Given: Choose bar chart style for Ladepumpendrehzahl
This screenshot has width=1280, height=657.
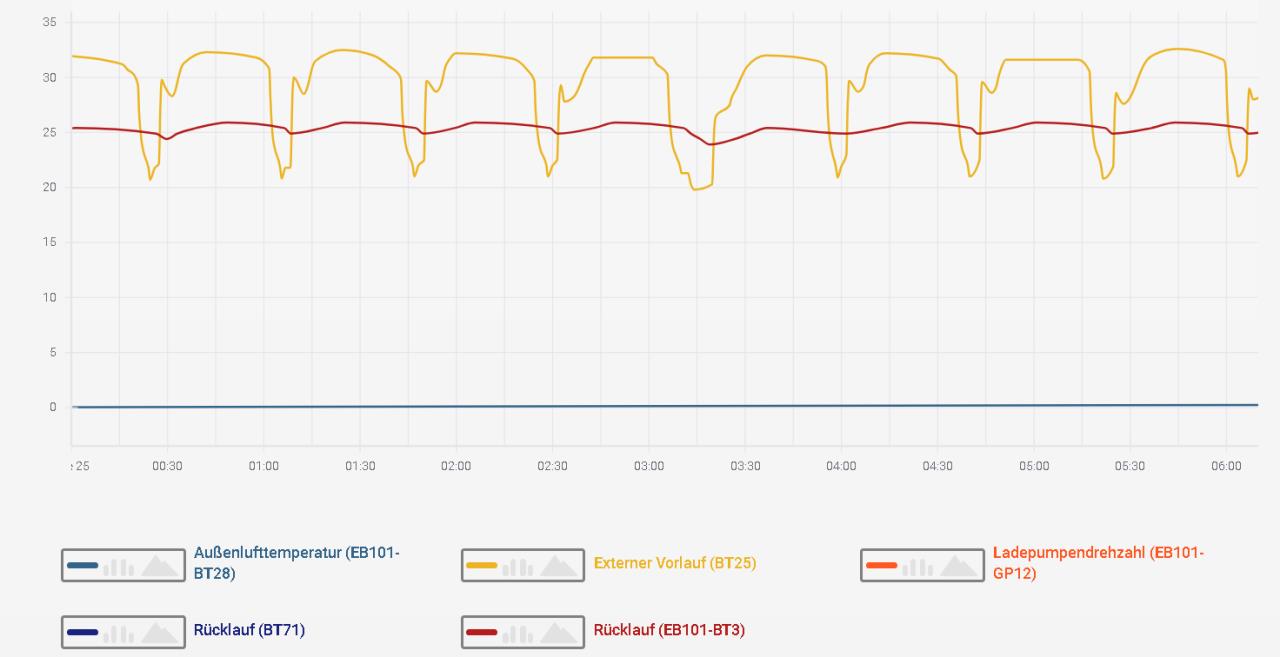Looking at the screenshot, I should pos(917,567).
